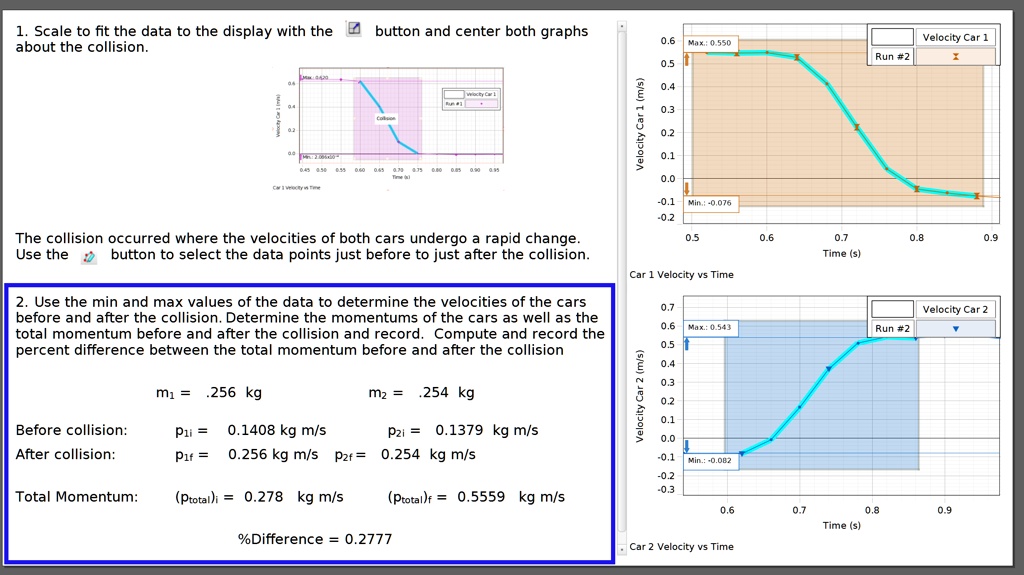1024x575 pixels.
Task: Click the empty white box in Car 2 legend
Action: coord(892,309)
